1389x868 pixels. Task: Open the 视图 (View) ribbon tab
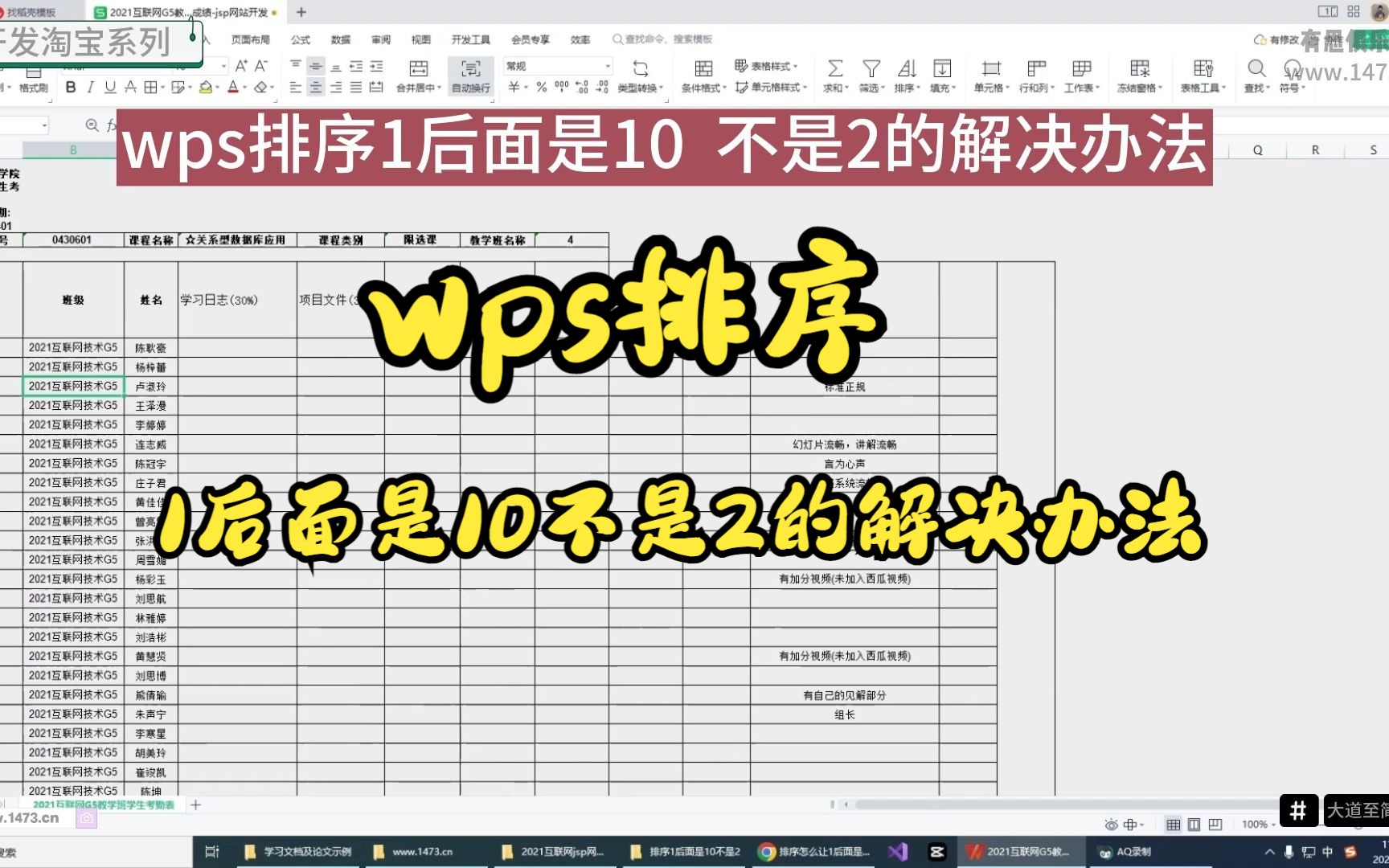tap(420, 39)
